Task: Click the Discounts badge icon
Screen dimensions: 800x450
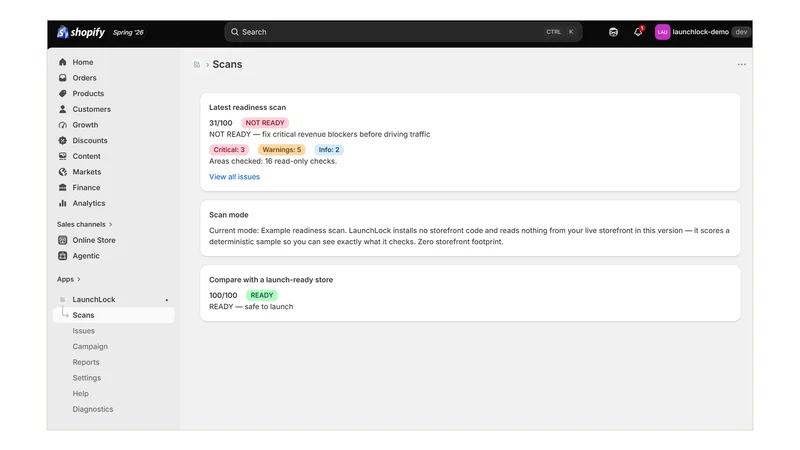Action: (x=62, y=140)
